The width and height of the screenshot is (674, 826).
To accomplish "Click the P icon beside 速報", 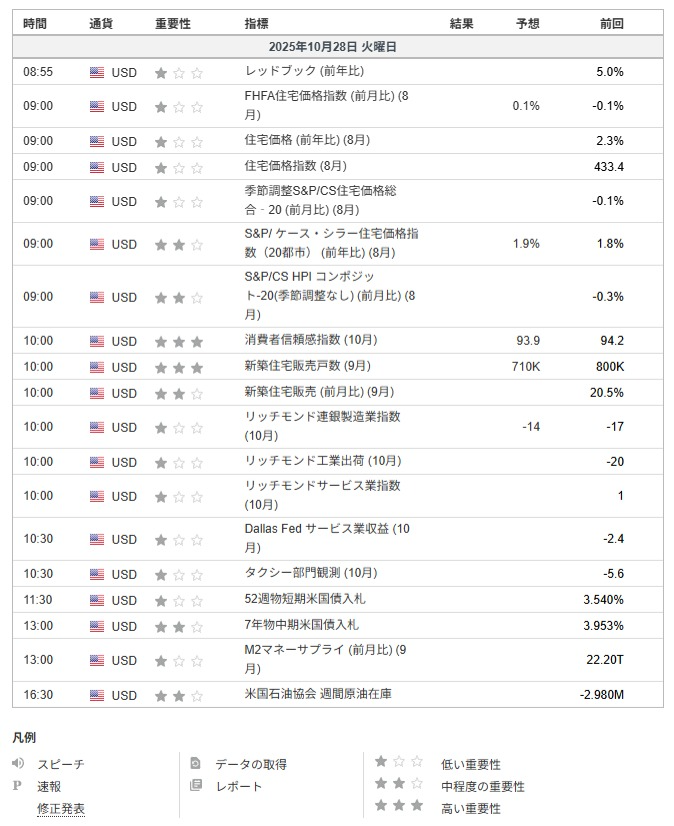I will coord(17,786).
